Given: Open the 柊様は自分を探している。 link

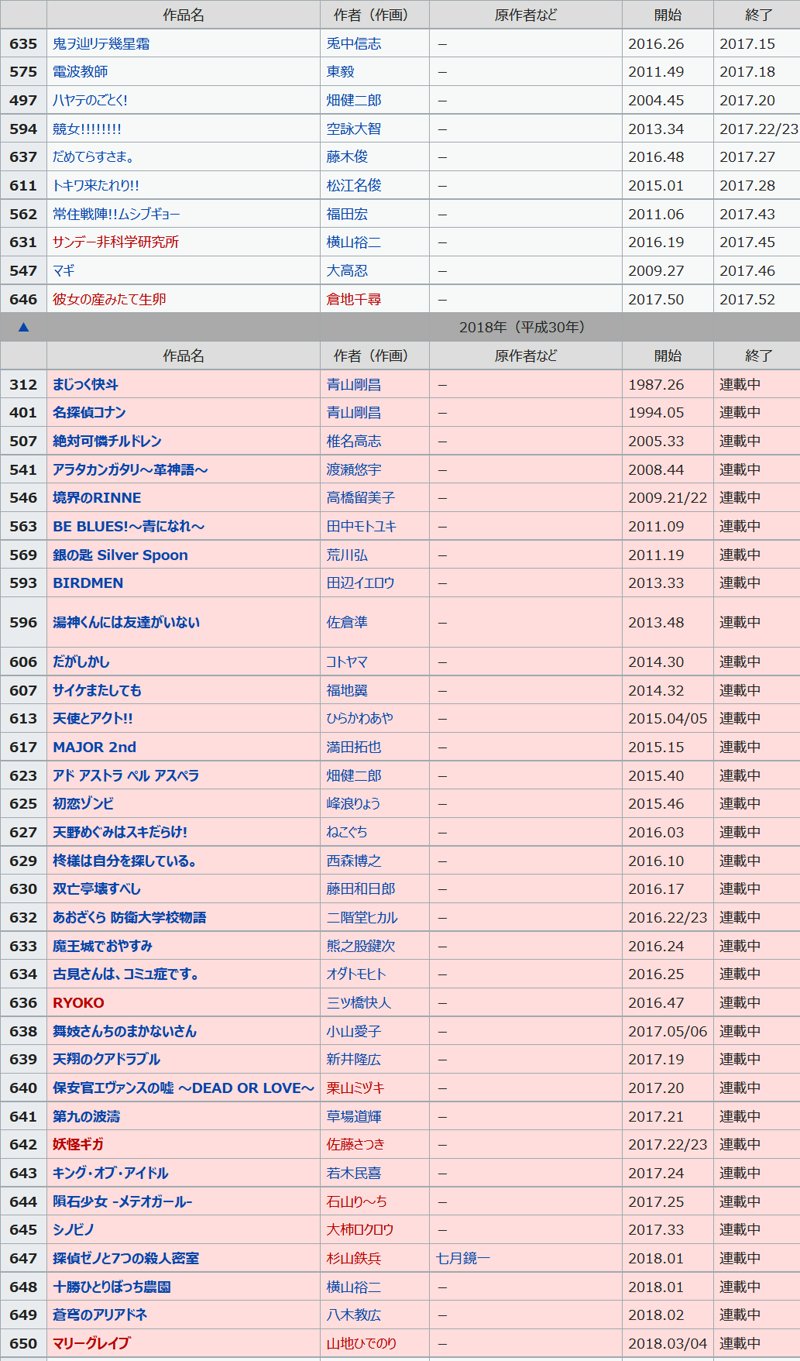Looking at the screenshot, I should tap(125, 860).
